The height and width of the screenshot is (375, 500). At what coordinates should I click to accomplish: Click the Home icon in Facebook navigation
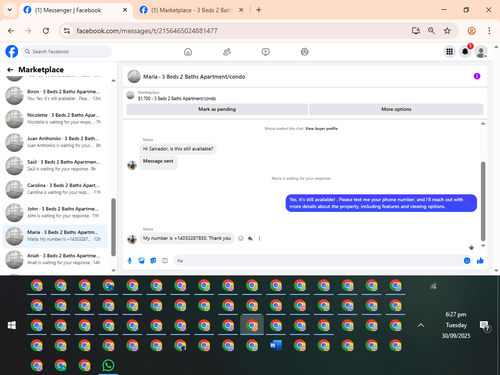point(188,52)
